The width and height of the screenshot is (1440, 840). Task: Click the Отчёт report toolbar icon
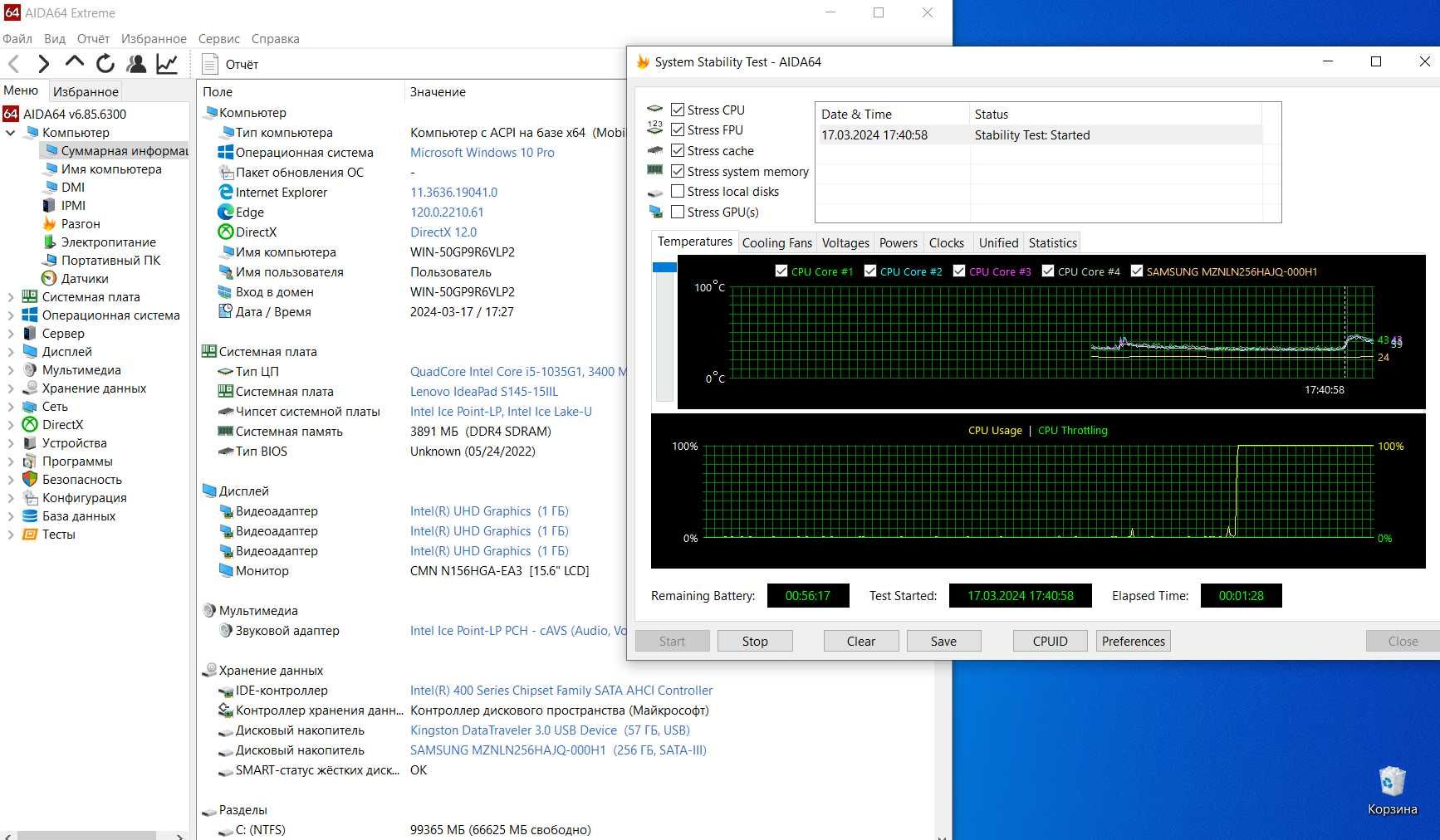211,64
